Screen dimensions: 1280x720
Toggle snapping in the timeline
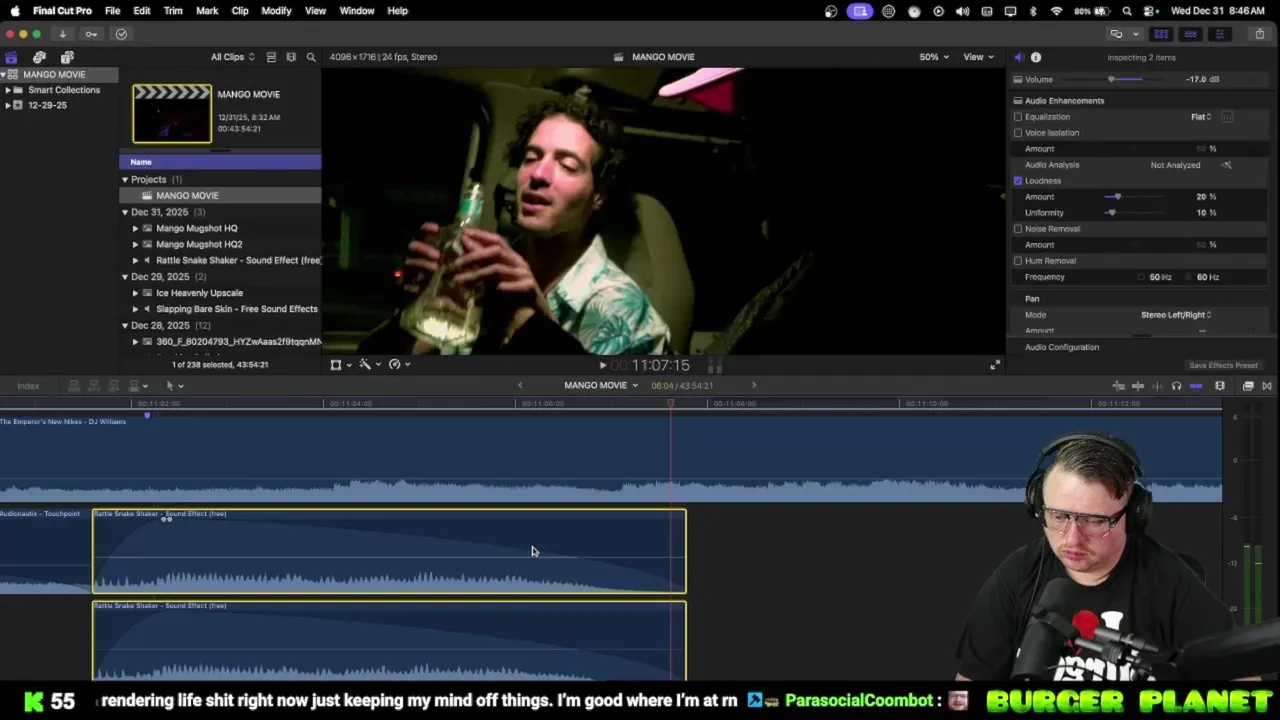coord(1196,386)
